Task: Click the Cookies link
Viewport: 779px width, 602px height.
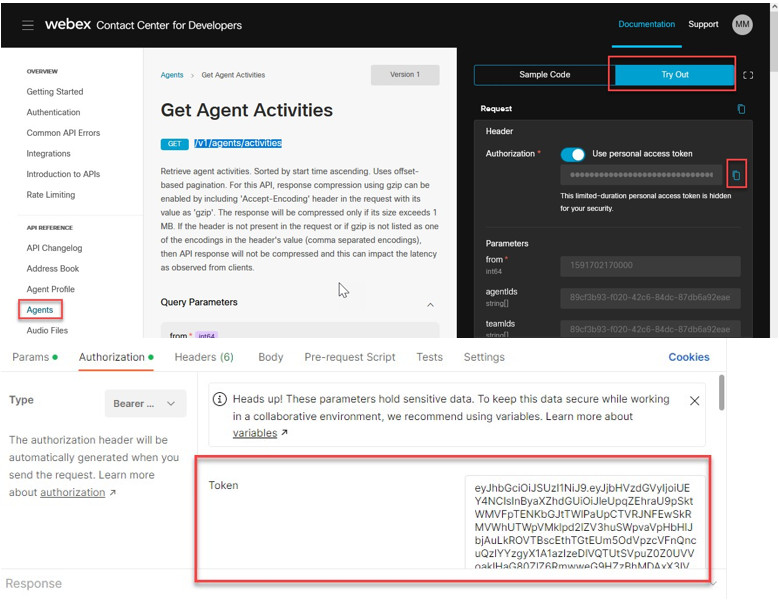Action: click(x=689, y=357)
